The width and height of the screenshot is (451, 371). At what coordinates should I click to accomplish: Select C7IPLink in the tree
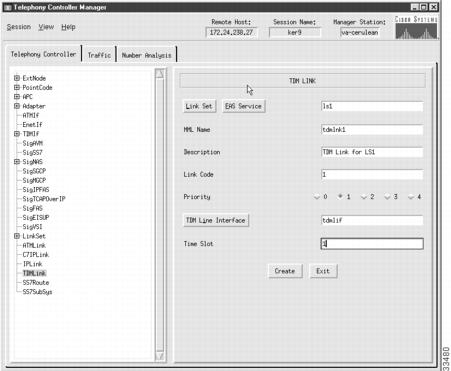(x=36, y=255)
